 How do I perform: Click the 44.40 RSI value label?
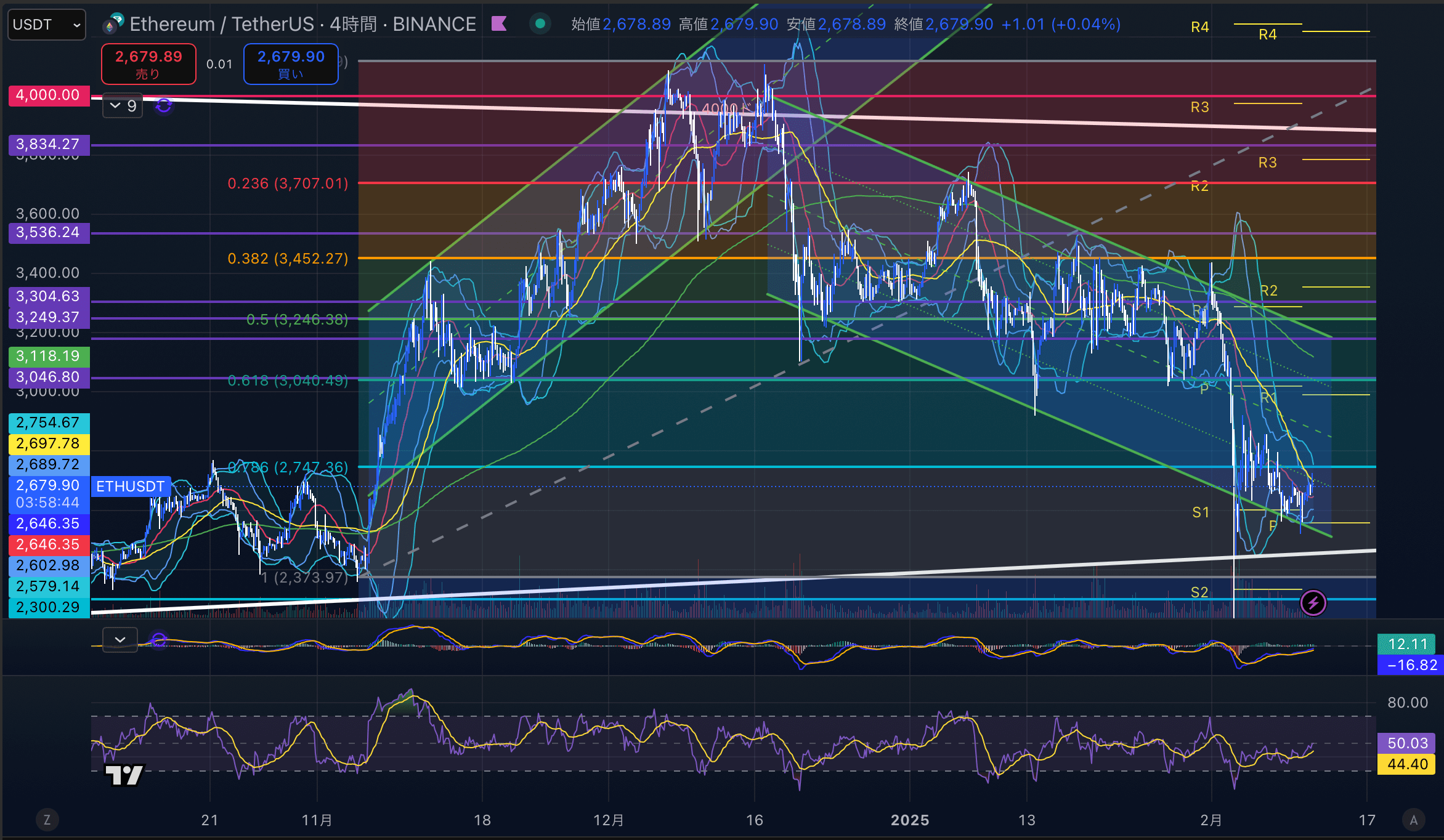tap(1408, 764)
